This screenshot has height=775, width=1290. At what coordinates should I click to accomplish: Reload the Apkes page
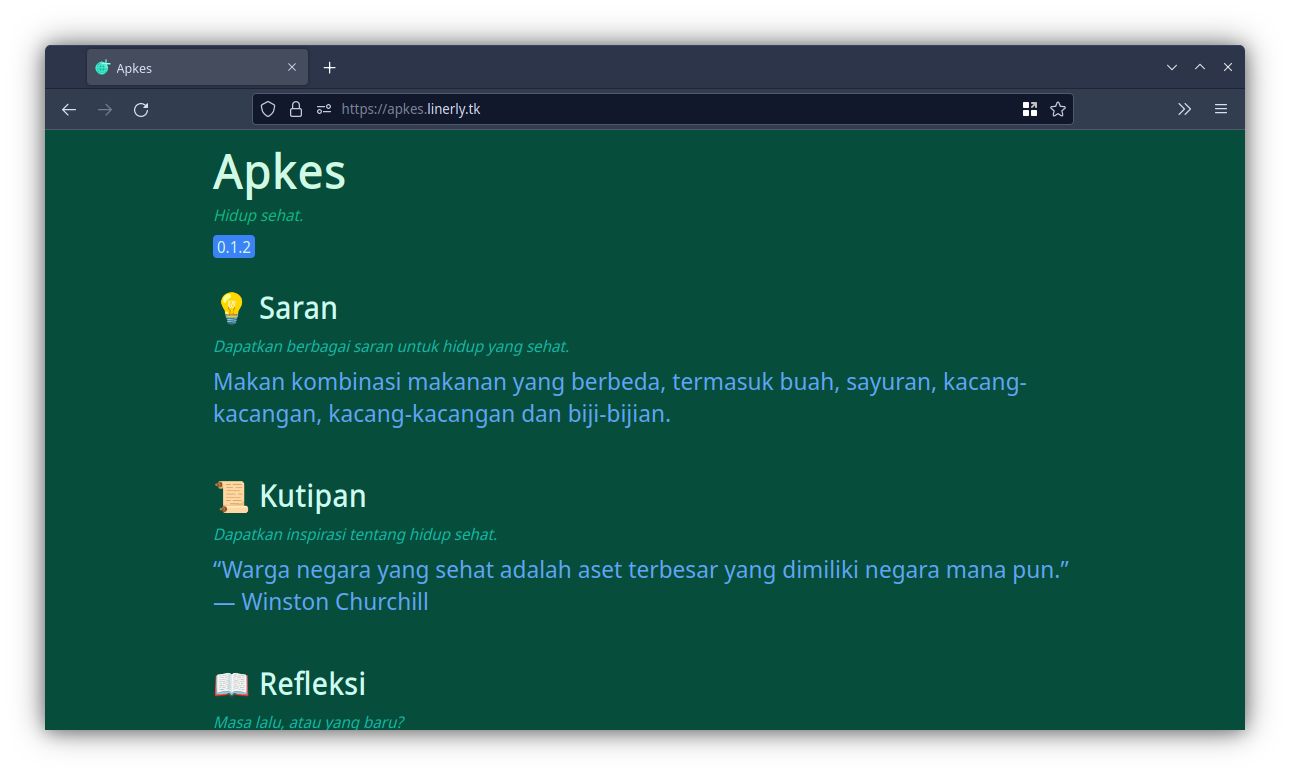click(x=141, y=109)
